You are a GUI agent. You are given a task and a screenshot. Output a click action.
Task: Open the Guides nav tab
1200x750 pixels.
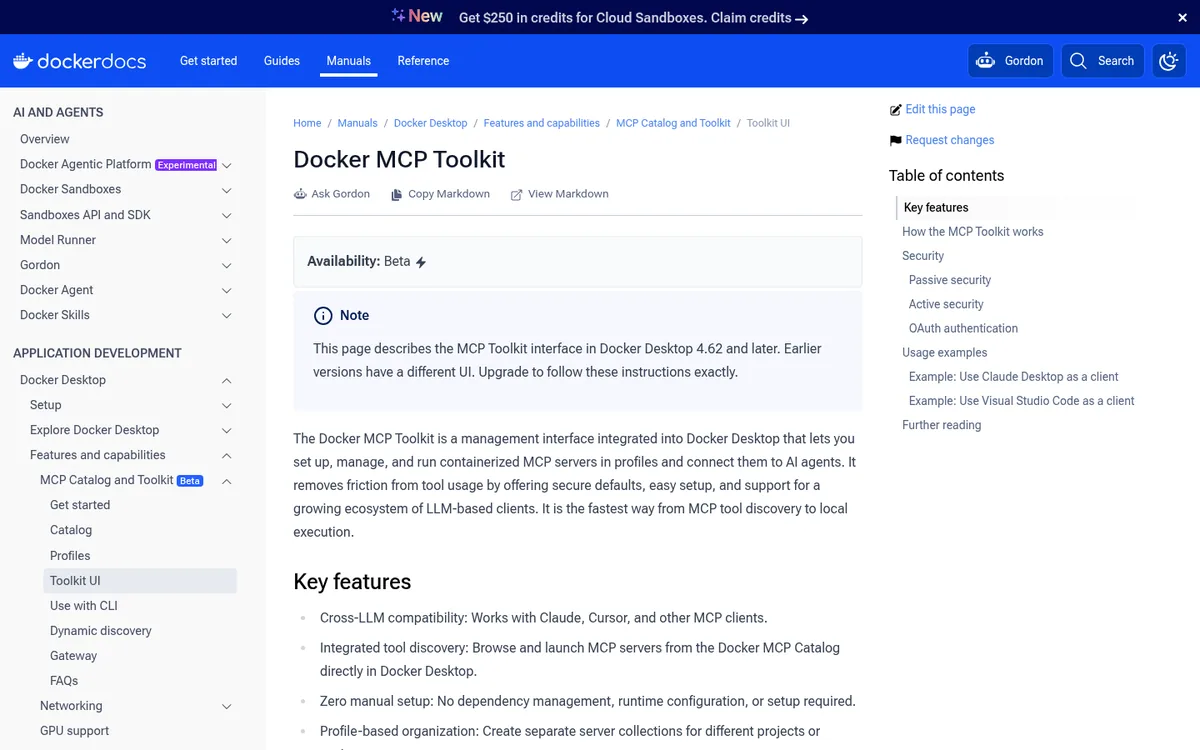(x=282, y=61)
